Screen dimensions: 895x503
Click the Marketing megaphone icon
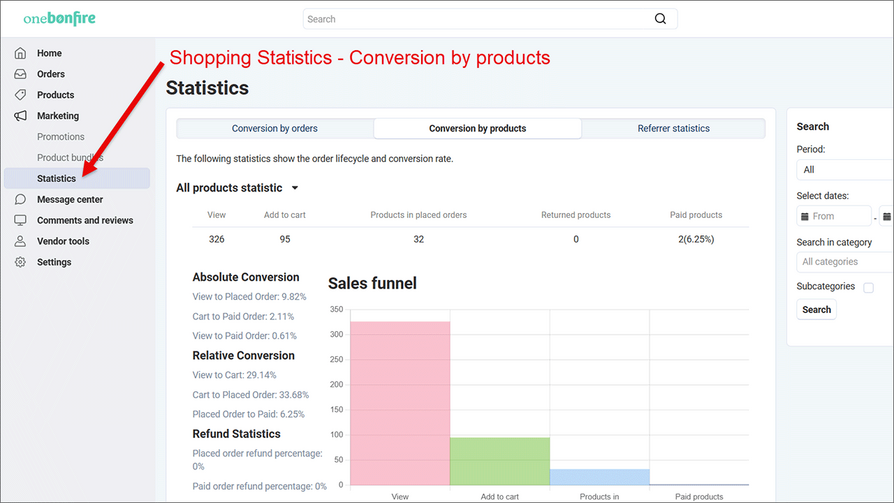20,116
